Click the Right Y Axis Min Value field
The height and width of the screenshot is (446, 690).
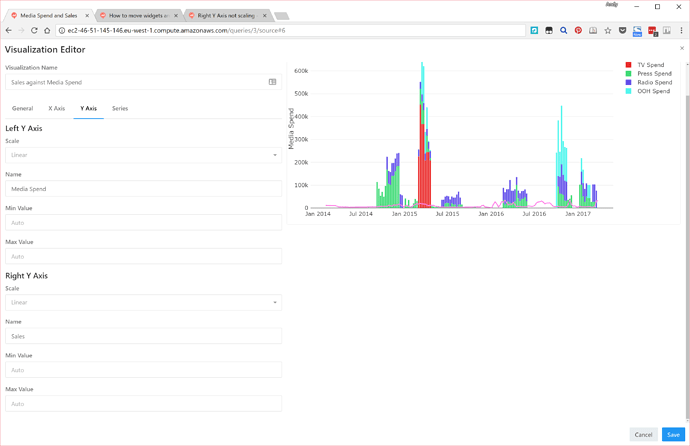(143, 370)
